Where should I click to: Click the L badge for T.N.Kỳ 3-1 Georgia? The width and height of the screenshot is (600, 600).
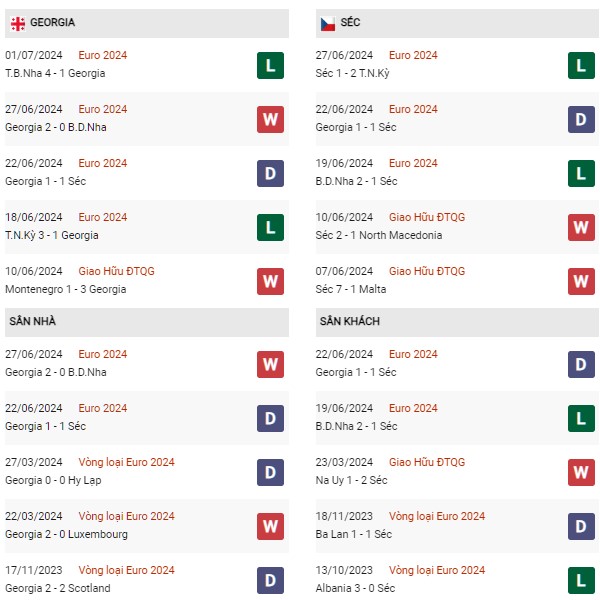point(270,228)
